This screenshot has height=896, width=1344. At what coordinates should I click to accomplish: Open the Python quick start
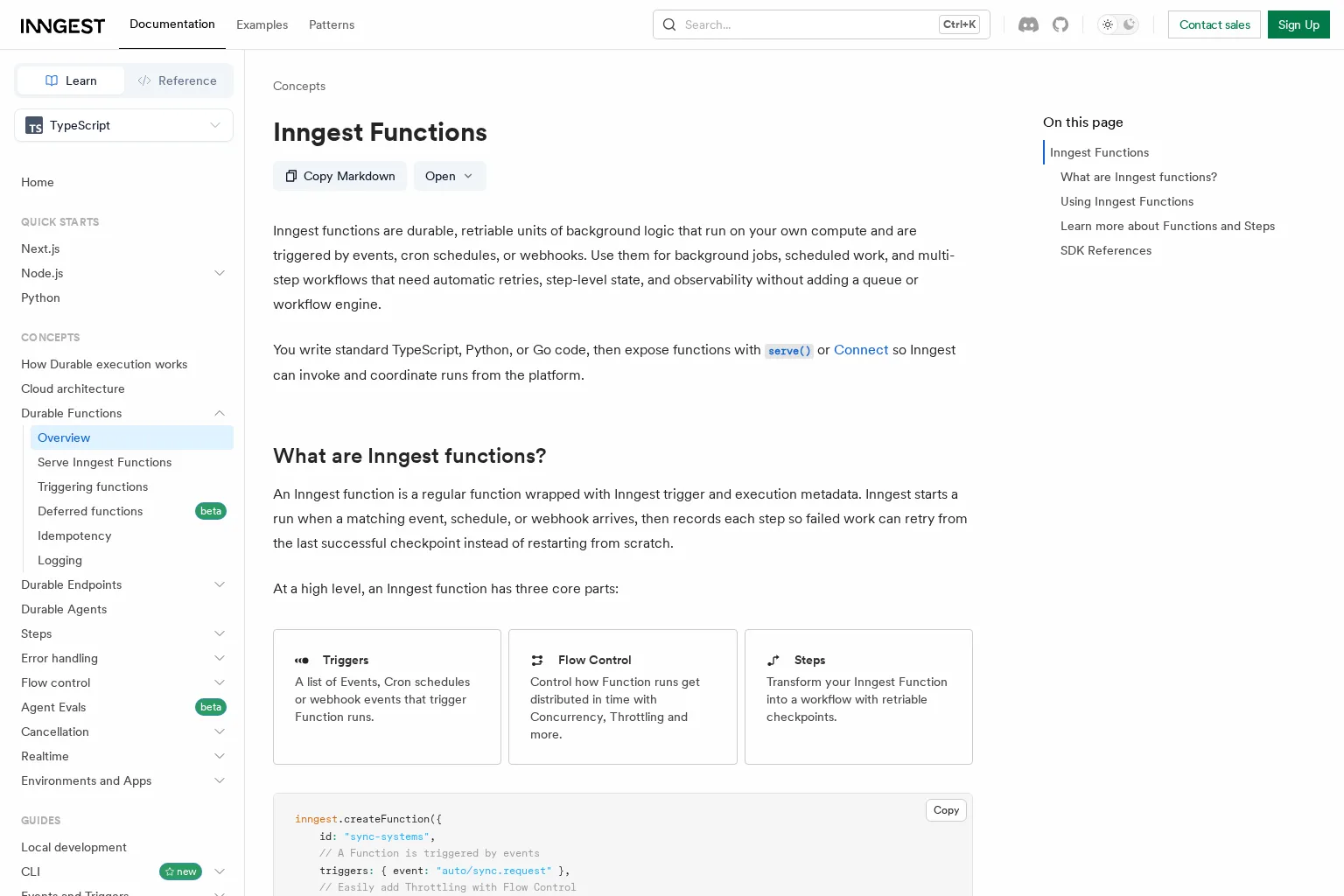pos(40,297)
